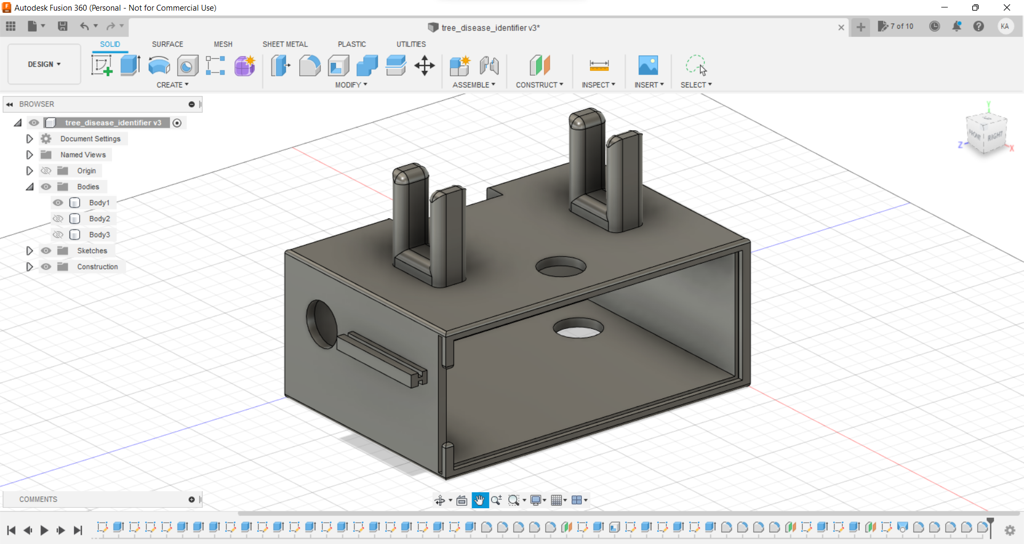Select the Extrude tool in Create
This screenshot has width=1024, height=544.
[130, 66]
